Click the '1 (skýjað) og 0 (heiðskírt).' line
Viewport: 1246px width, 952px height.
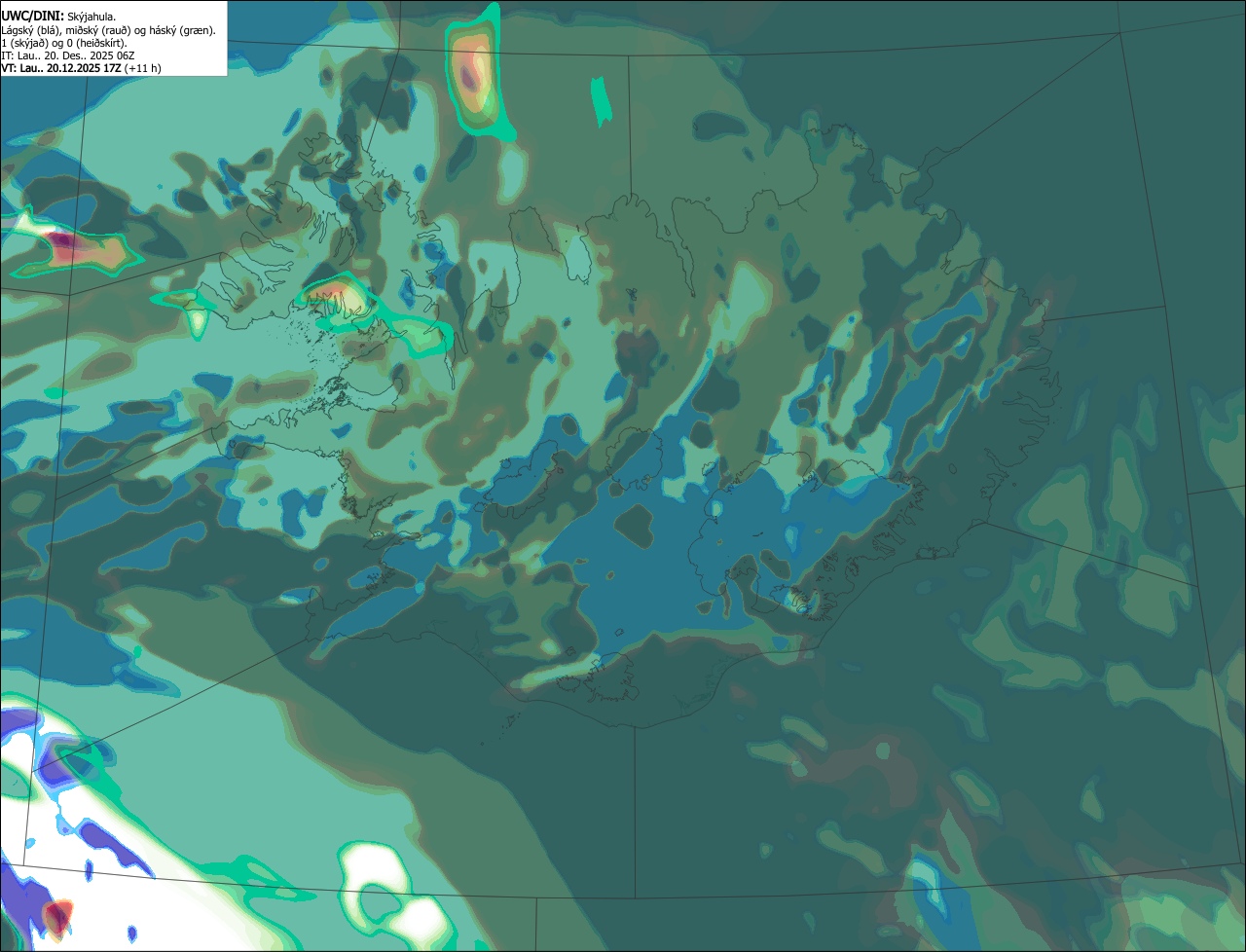(x=64, y=43)
